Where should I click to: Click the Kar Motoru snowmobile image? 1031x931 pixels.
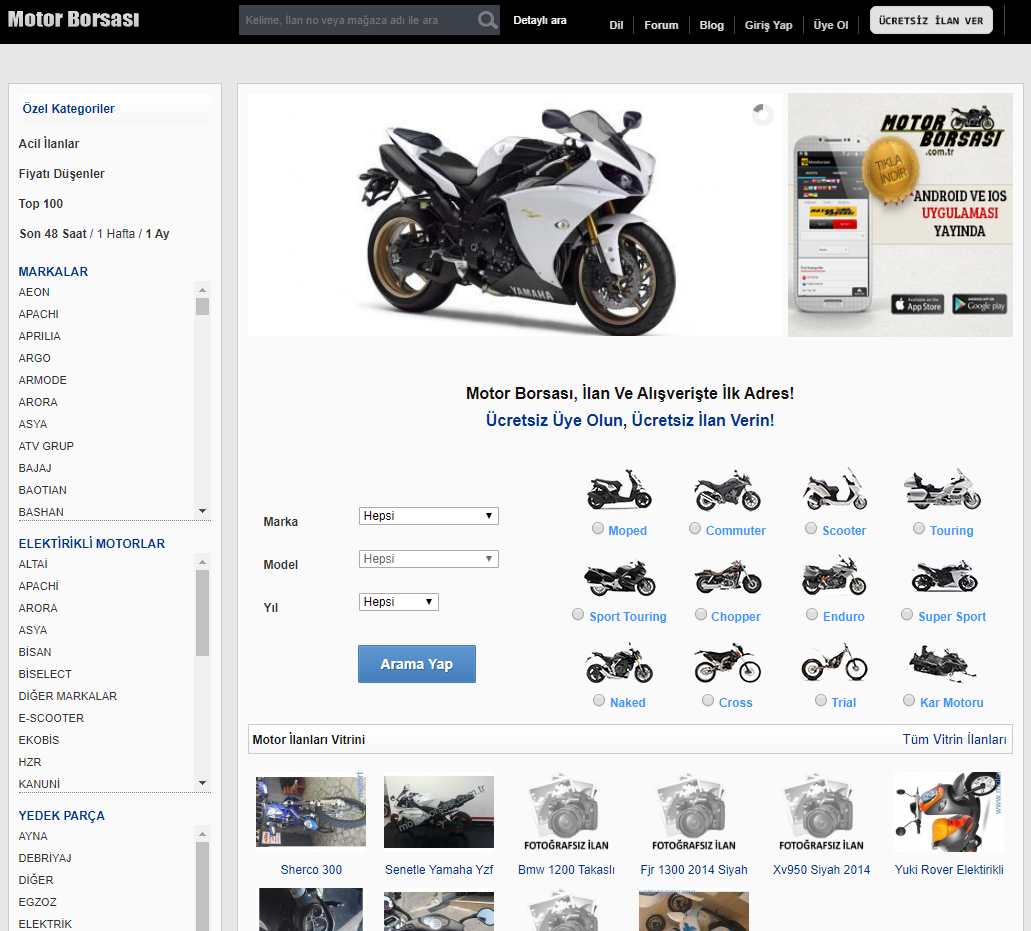coord(942,663)
